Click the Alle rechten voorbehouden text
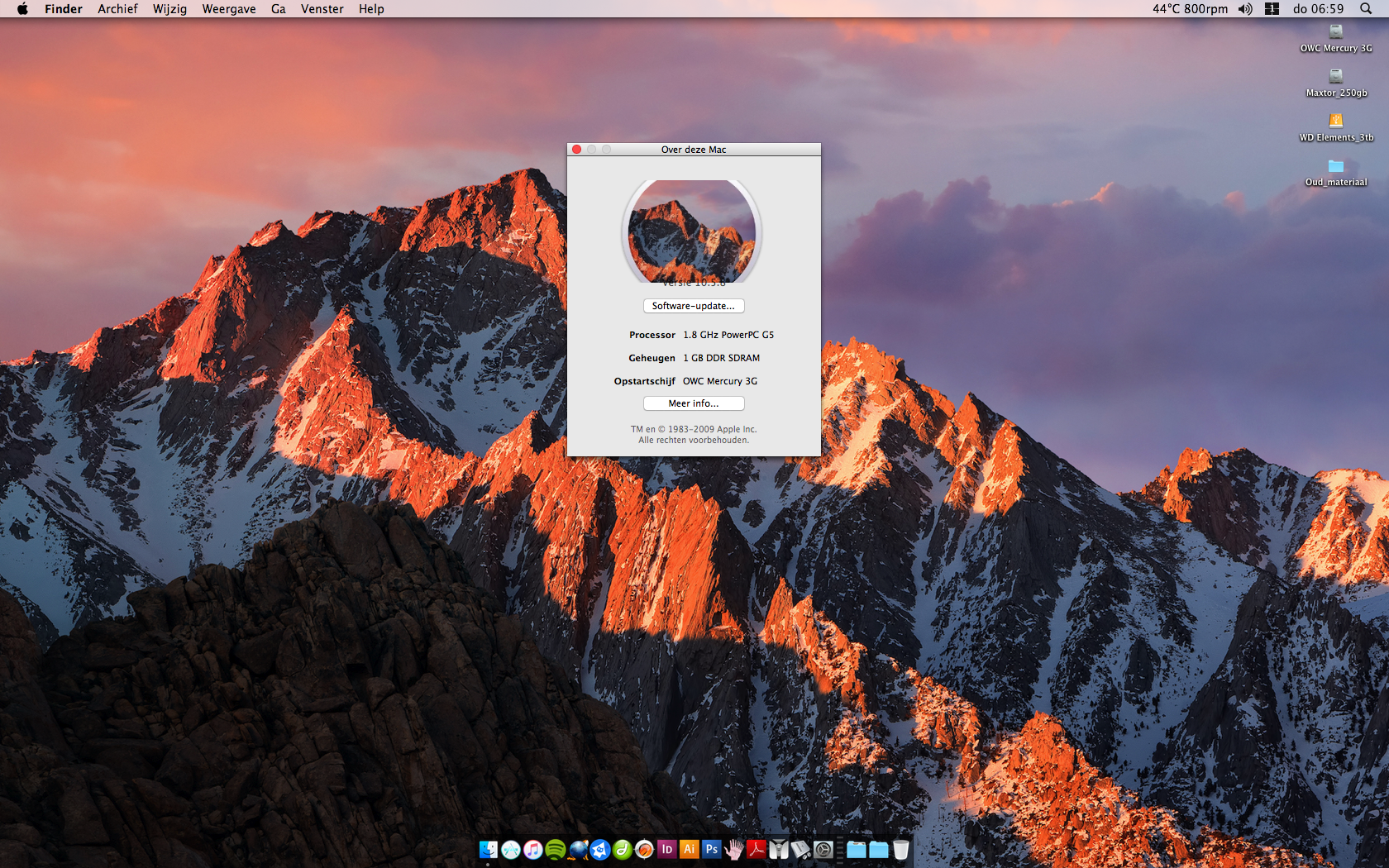 pyautogui.click(x=694, y=440)
